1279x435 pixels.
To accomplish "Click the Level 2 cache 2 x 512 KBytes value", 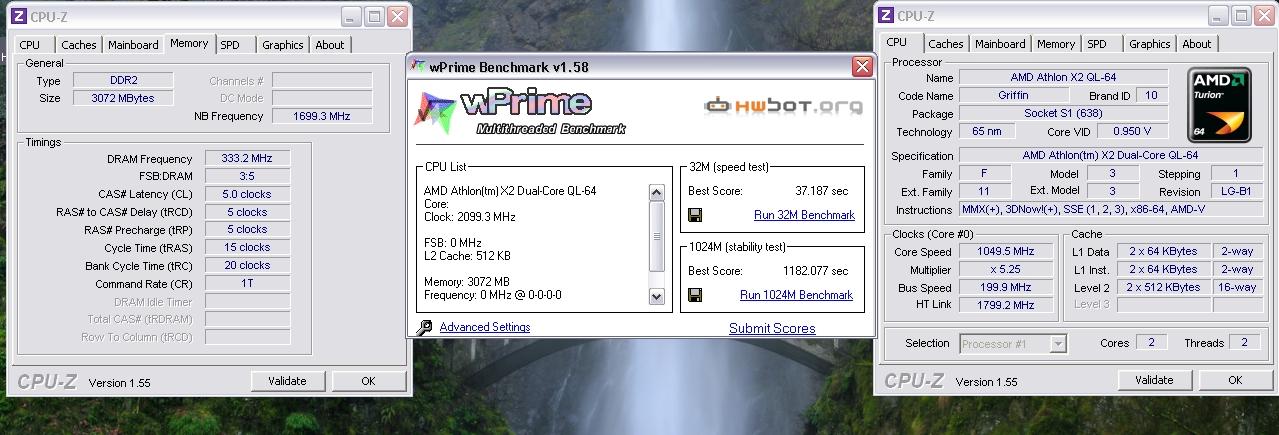I will click(1164, 287).
